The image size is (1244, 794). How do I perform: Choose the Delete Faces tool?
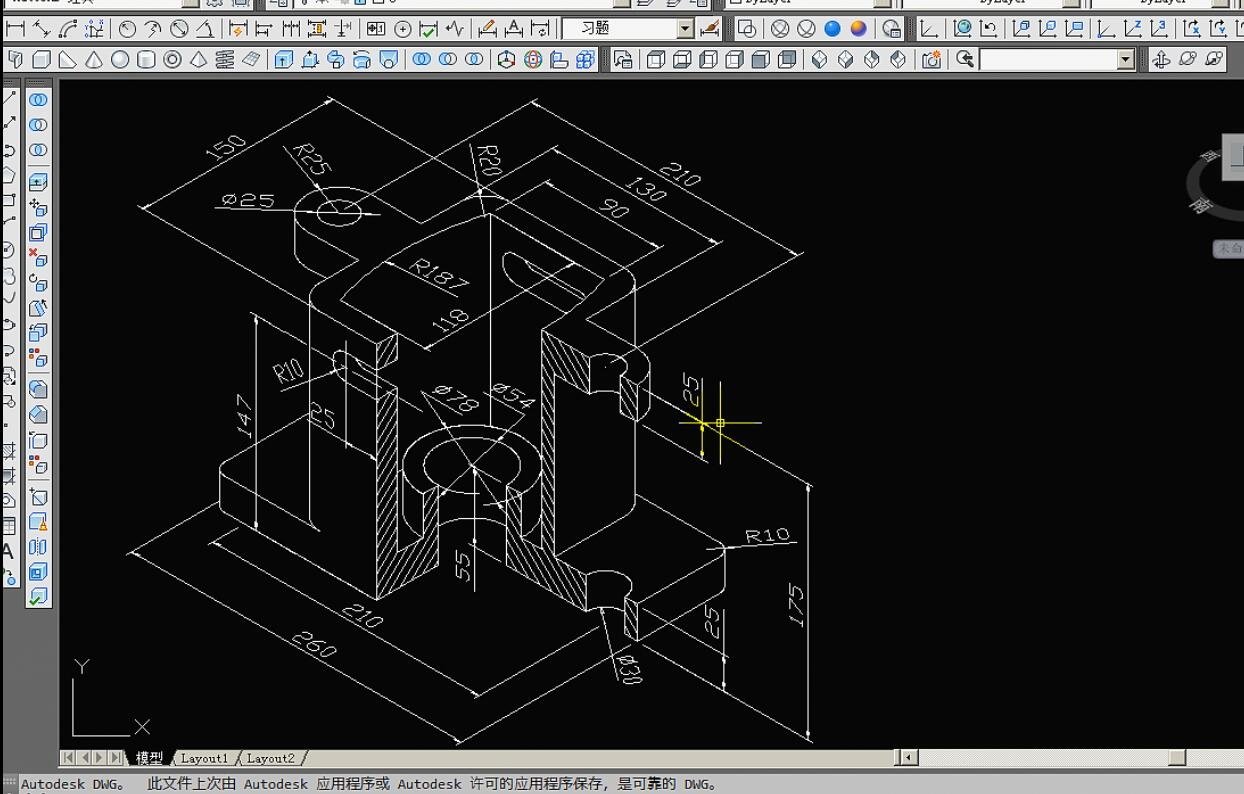(38, 258)
